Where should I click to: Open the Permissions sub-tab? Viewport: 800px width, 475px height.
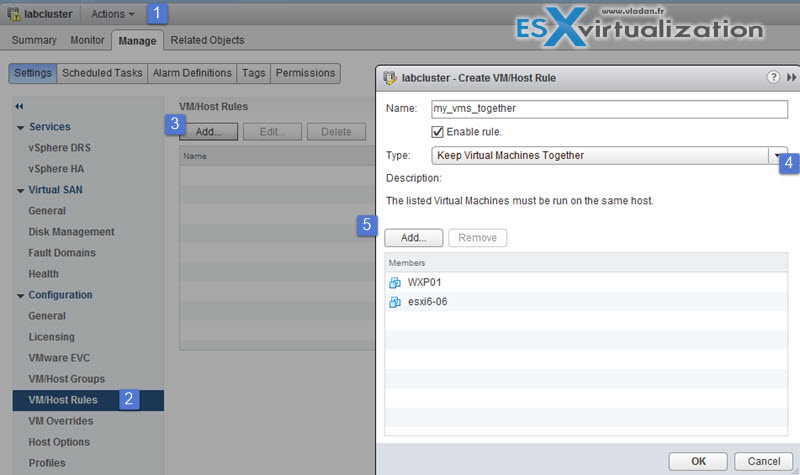point(305,73)
